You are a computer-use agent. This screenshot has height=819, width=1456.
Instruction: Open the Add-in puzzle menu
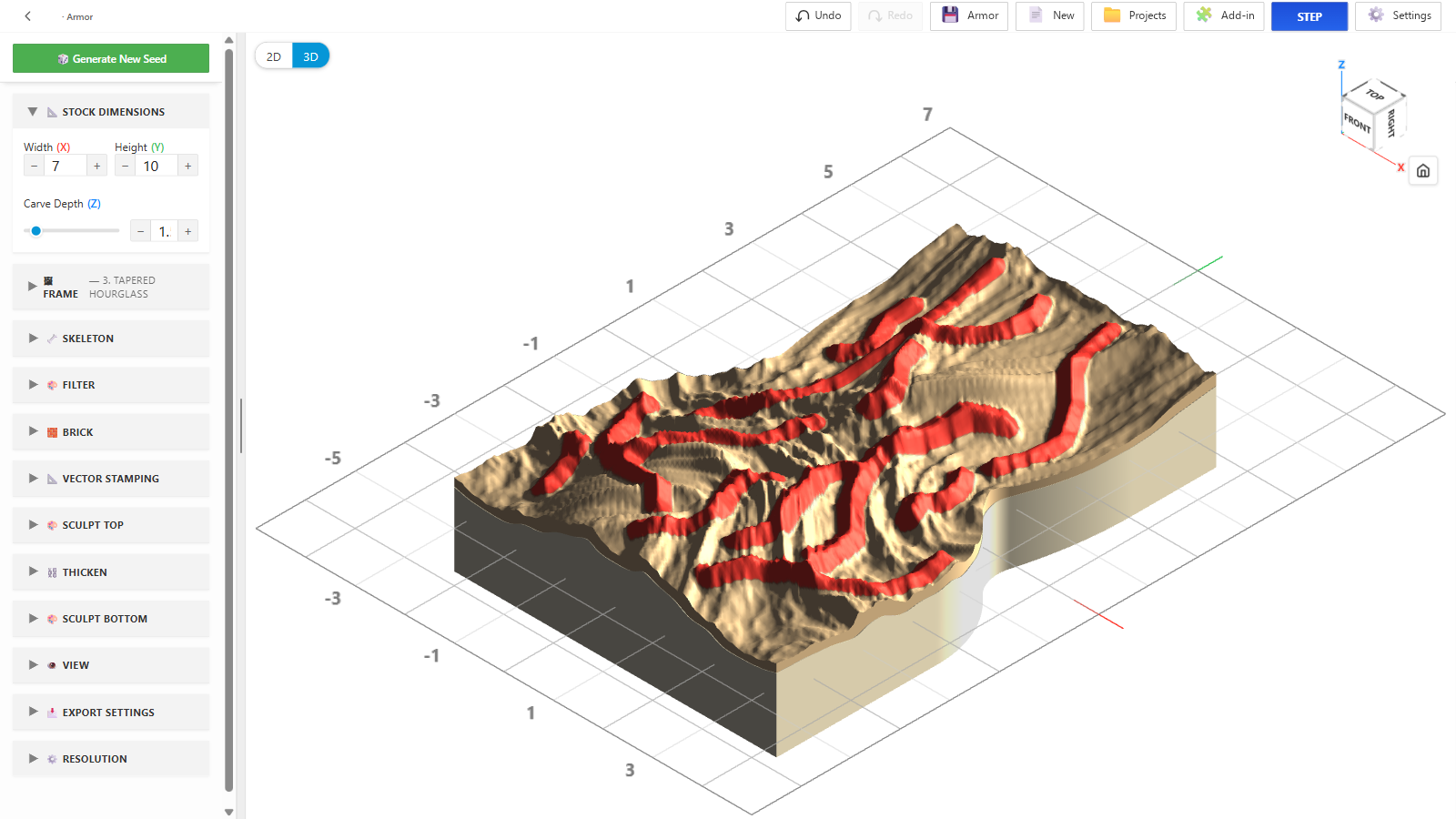pyautogui.click(x=1224, y=15)
